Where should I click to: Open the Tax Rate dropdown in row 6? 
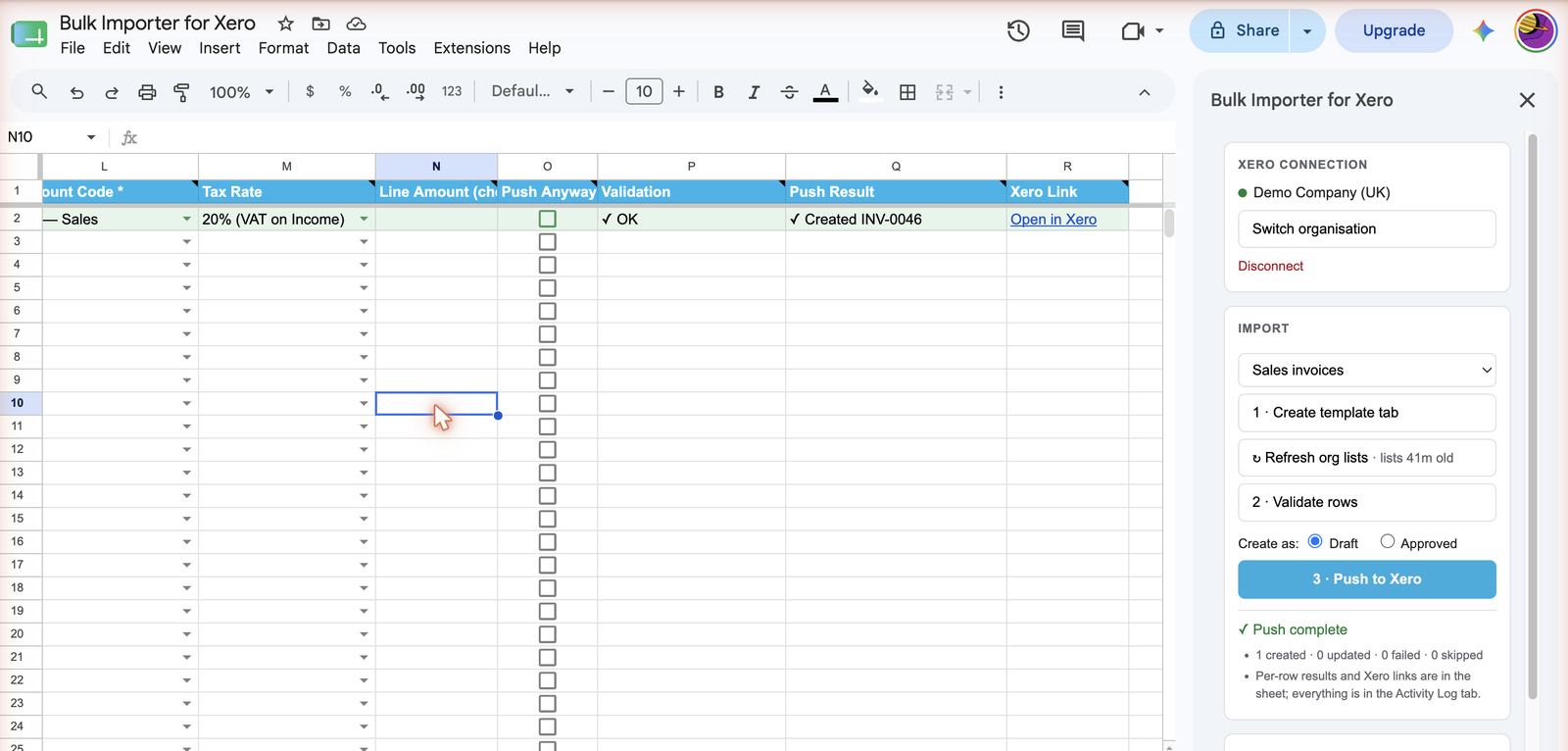364,312
